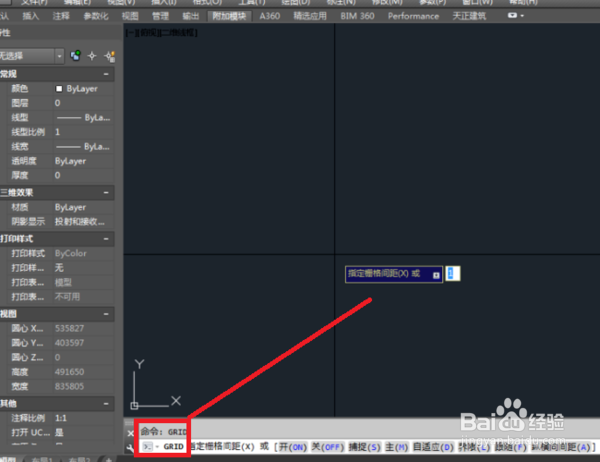Select the 精选应用 ribbon tab
This screenshot has height=462, width=600.
(310, 16)
